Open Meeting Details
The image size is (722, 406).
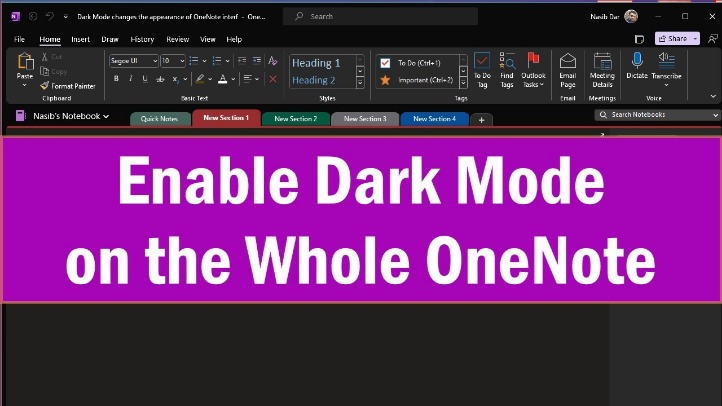tap(602, 70)
